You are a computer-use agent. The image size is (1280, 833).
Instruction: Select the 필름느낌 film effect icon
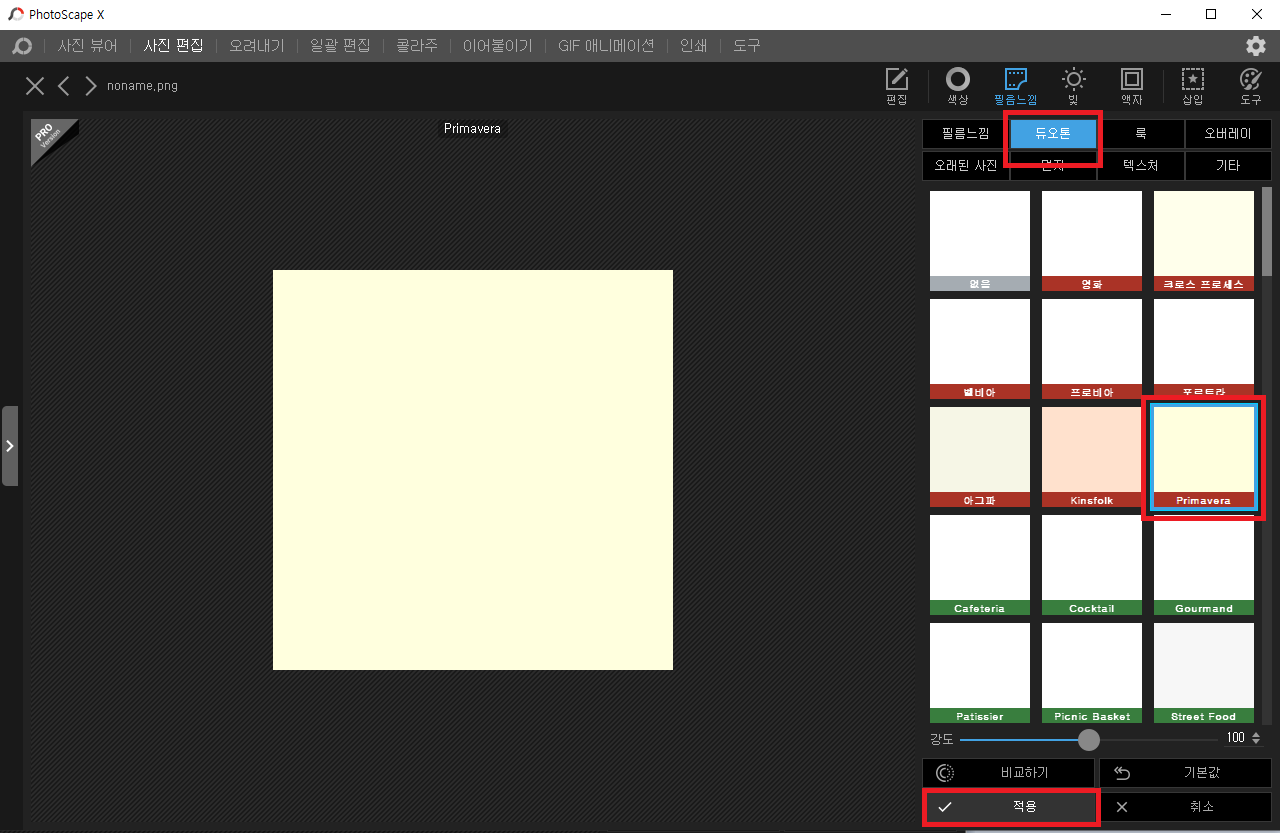(x=1016, y=86)
